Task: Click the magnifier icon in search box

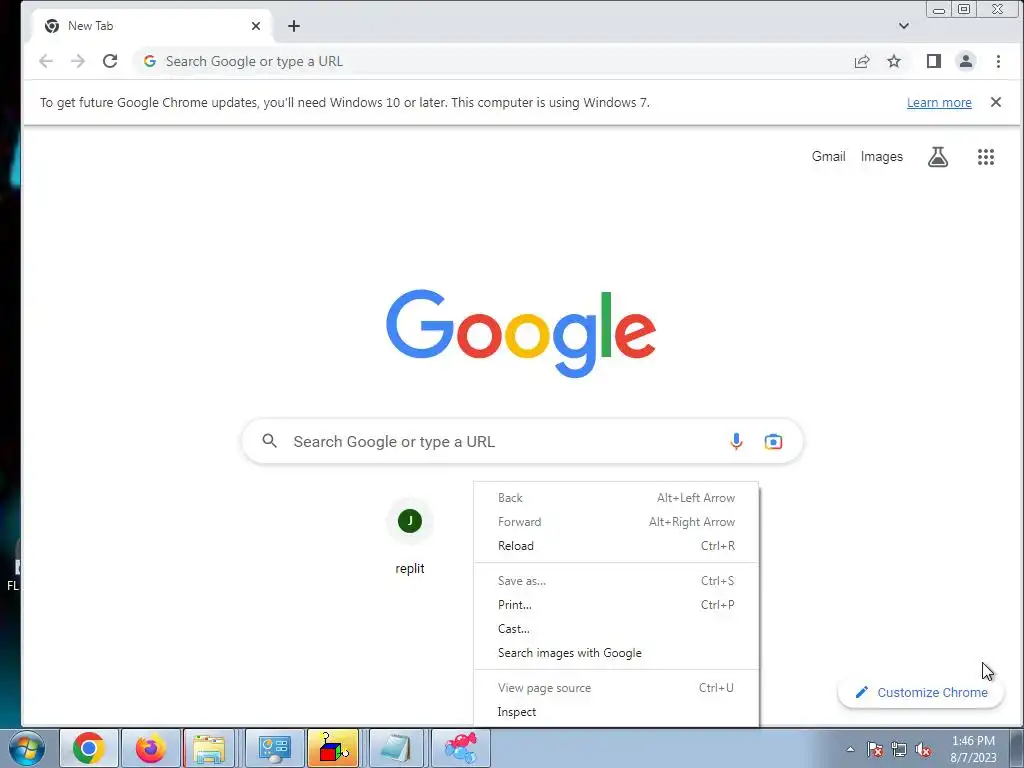Action: 270,441
